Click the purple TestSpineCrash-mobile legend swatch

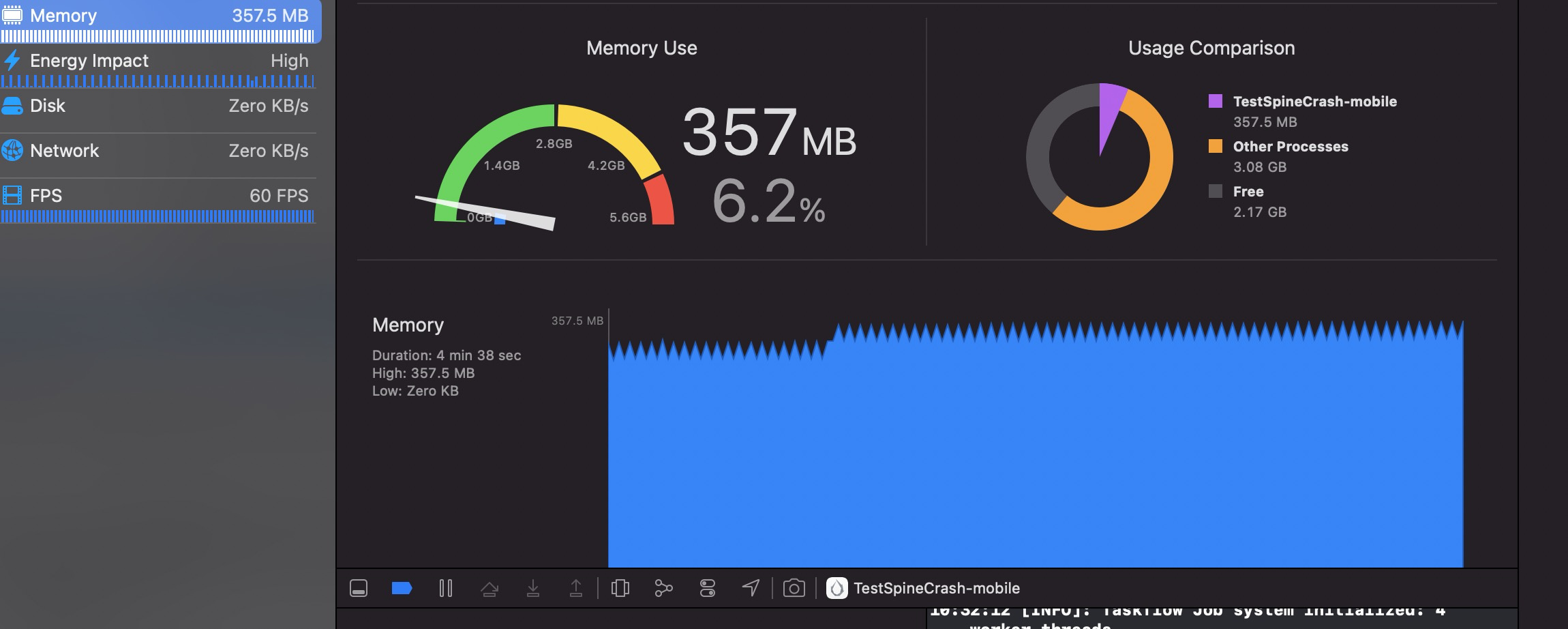pos(1216,101)
